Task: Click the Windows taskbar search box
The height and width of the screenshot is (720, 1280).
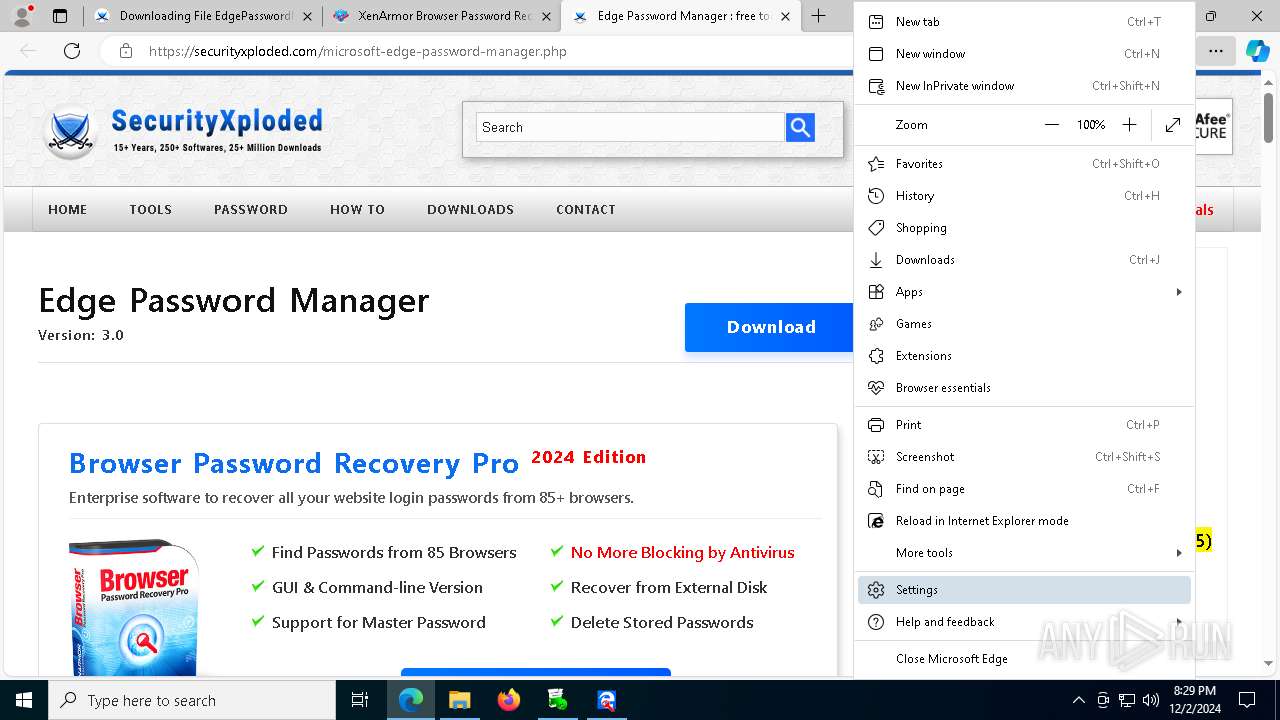Action: tap(192, 700)
